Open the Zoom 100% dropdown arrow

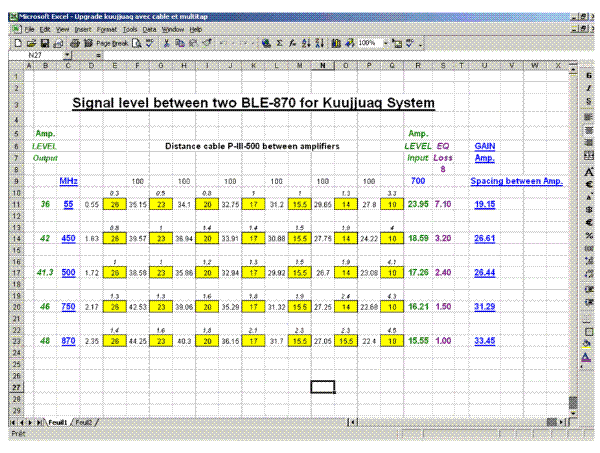pyautogui.click(x=386, y=43)
